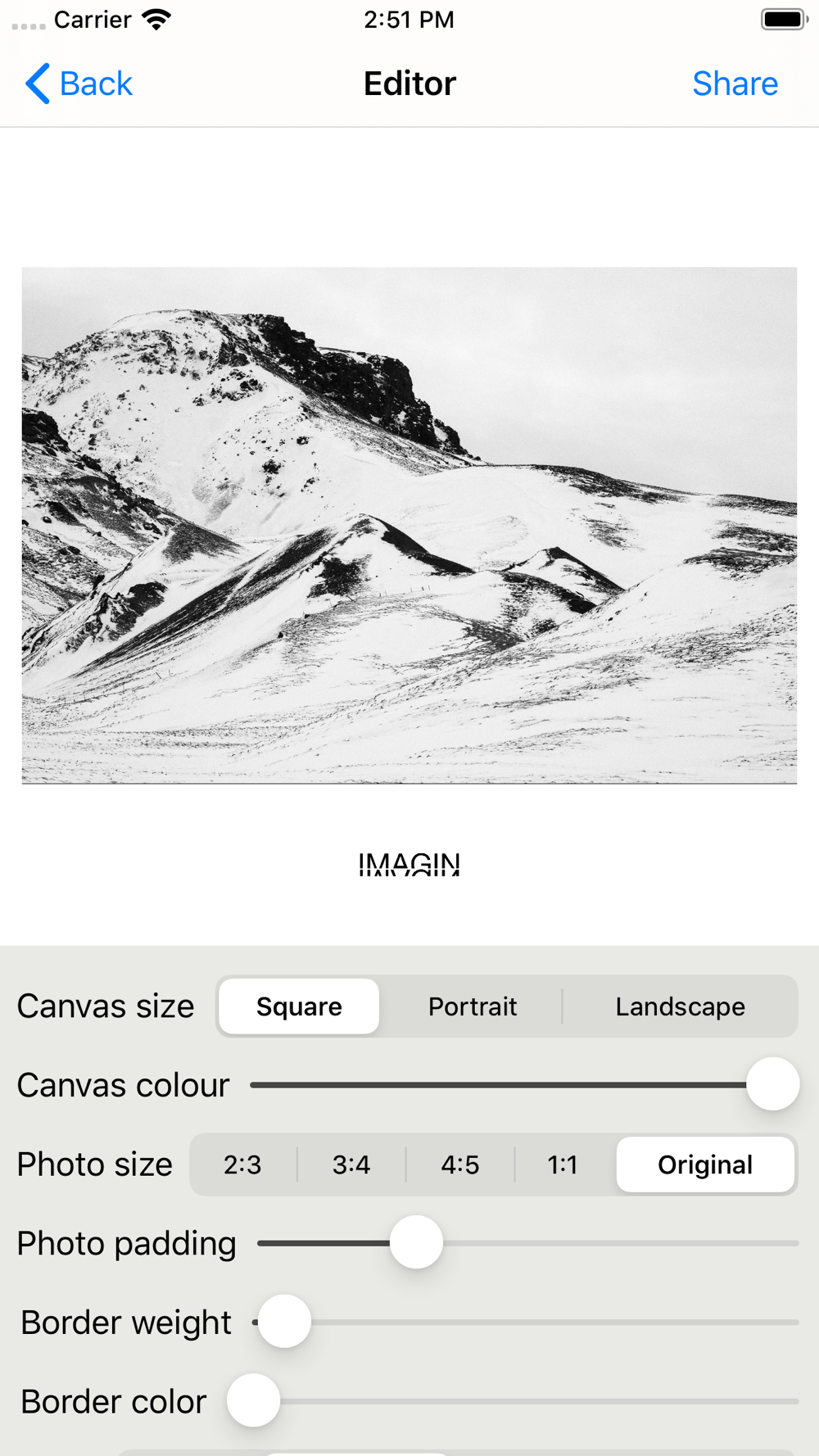Tap the Back chevron icon

pyautogui.click(x=38, y=84)
